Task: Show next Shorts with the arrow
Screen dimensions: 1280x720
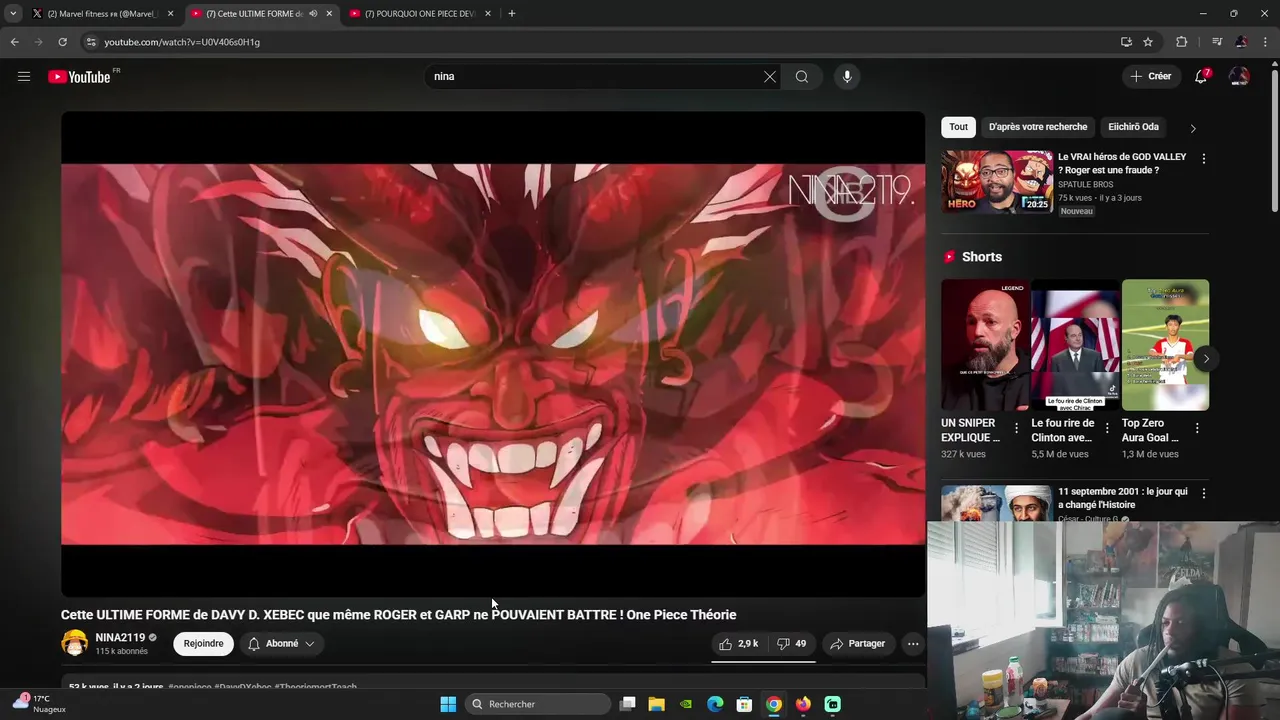Action: click(x=1206, y=358)
